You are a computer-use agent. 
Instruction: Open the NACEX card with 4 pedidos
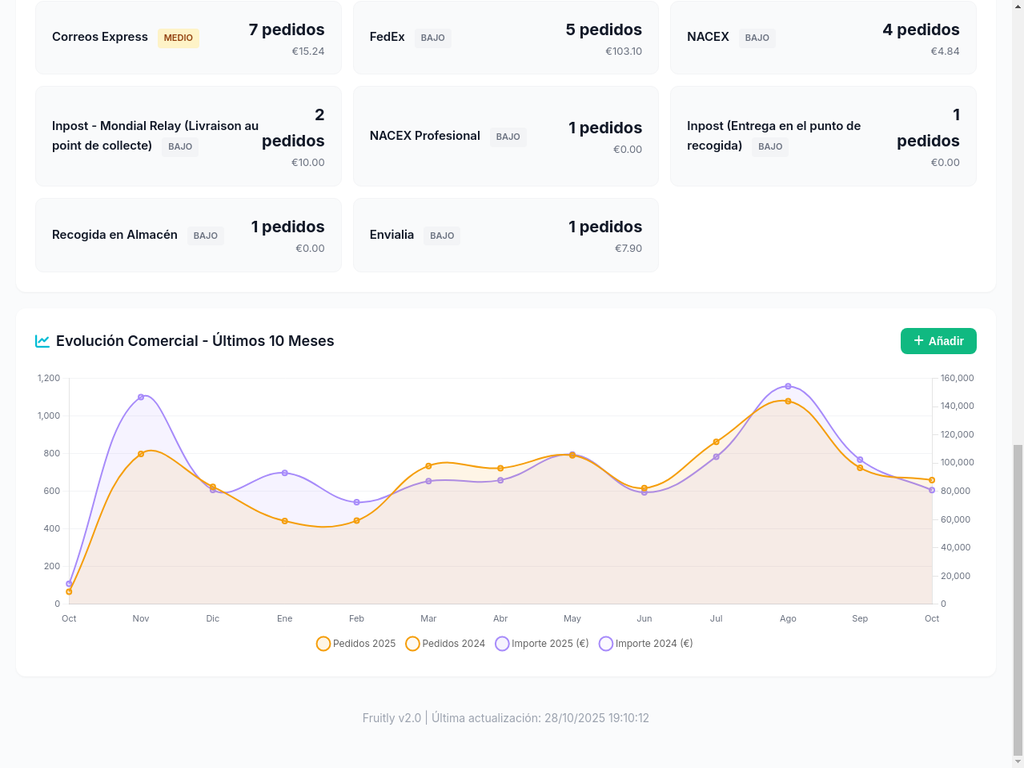pyautogui.click(x=823, y=38)
